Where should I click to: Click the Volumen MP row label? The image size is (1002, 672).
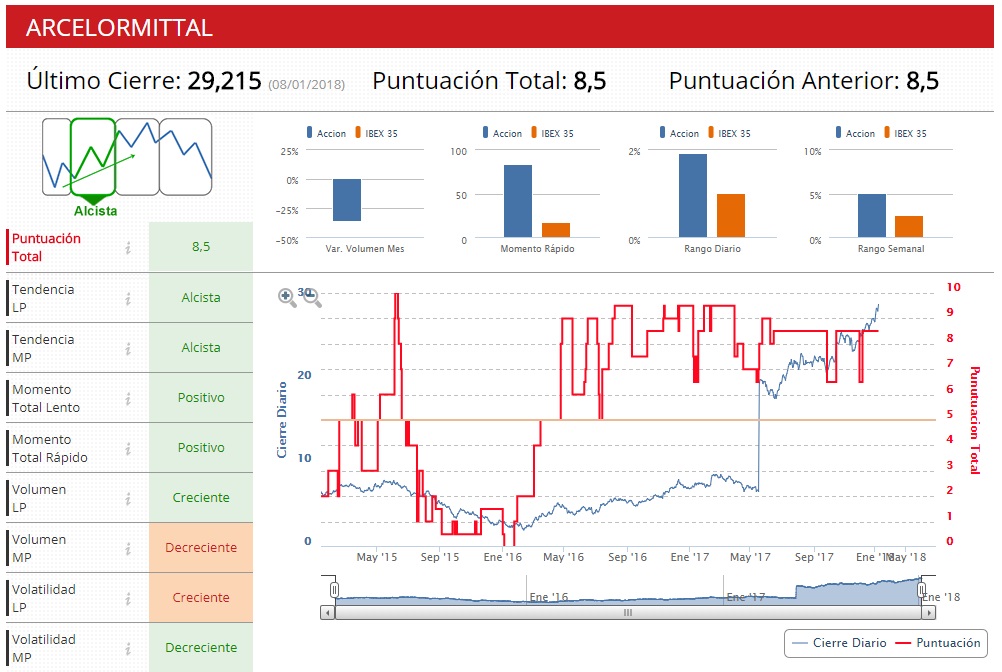39,548
